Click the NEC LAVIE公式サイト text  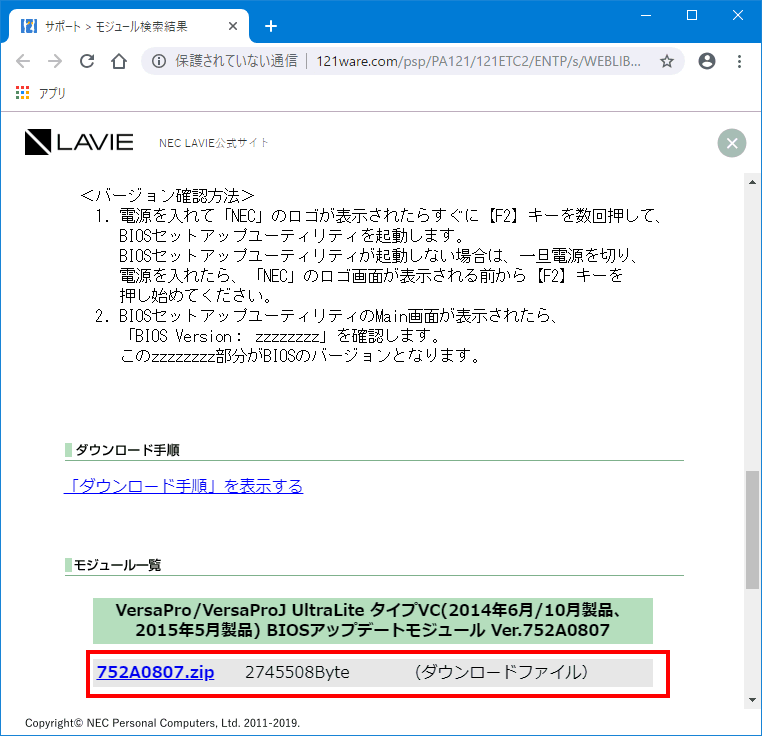(214, 143)
